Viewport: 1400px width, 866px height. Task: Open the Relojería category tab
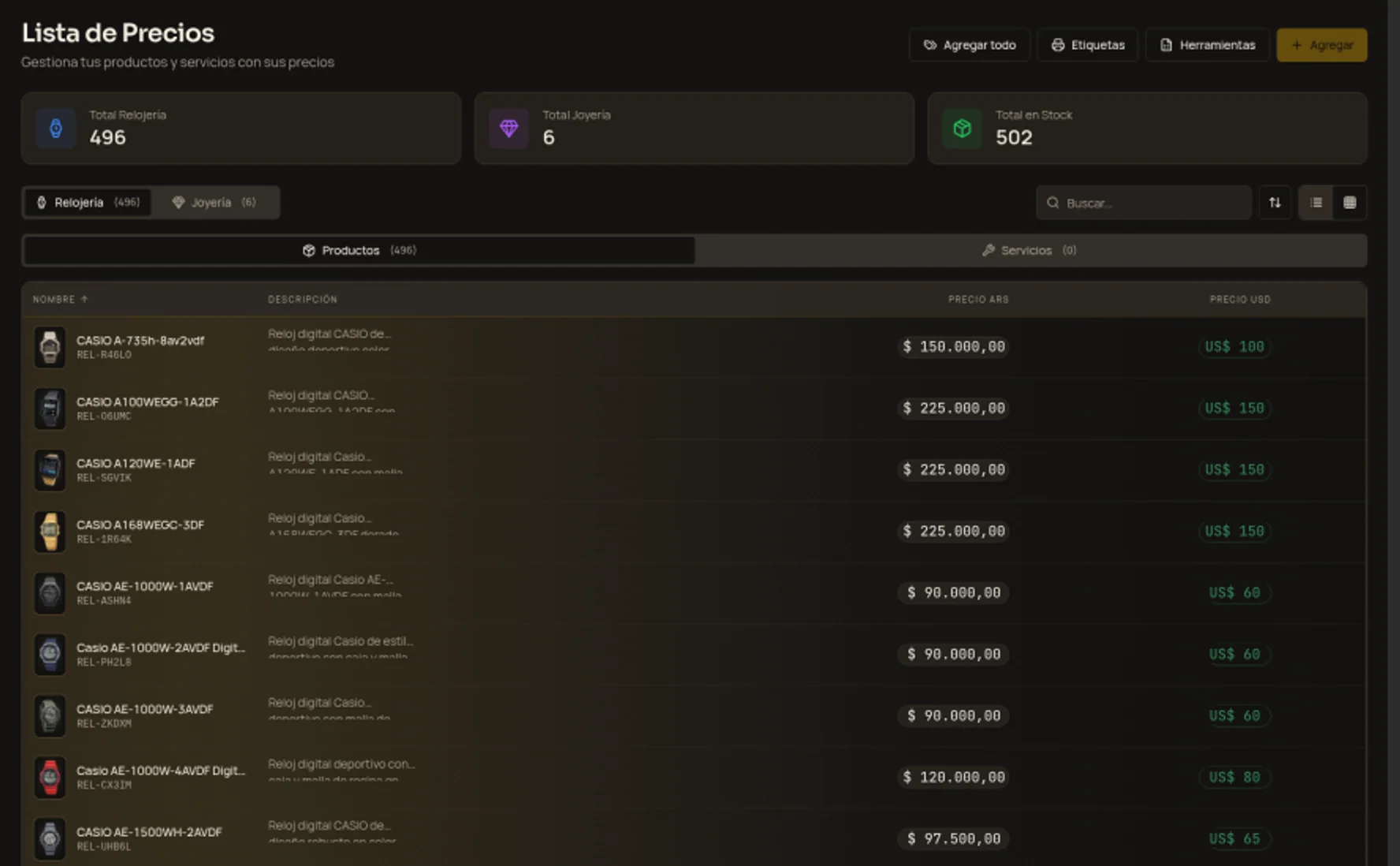87,203
